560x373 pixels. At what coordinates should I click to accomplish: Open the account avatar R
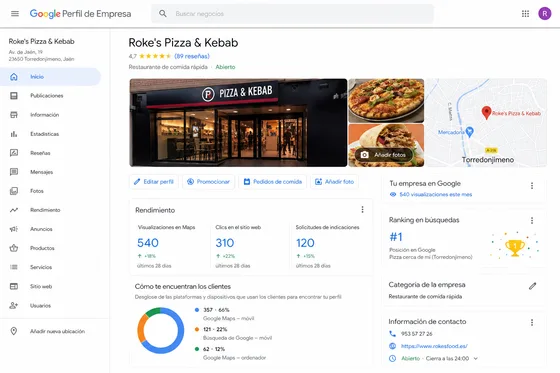(x=545, y=14)
